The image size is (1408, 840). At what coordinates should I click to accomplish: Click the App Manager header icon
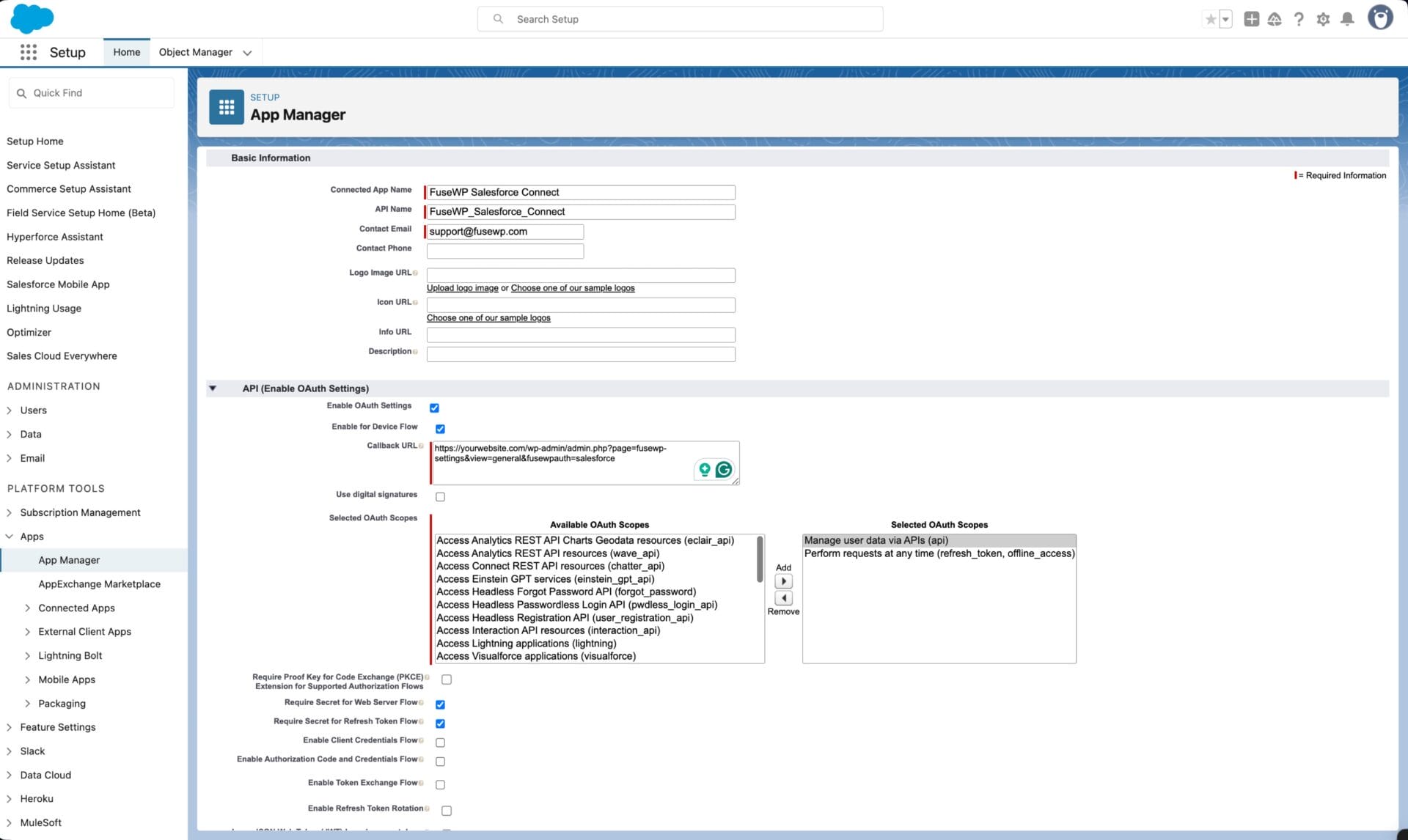[227, 107]
